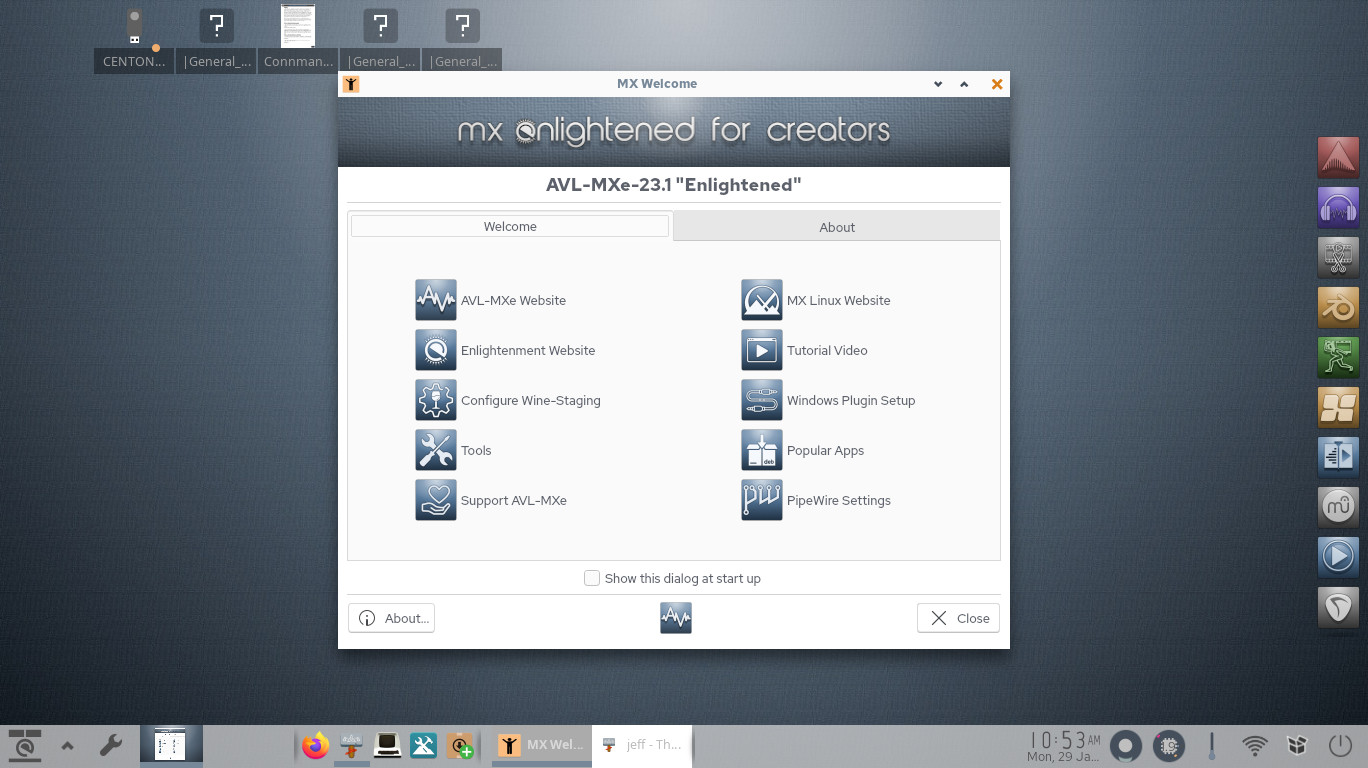Open the PipeWire Settings icon
The image size is (1368, 768).
pyautogui.click(x=762, y=500)
